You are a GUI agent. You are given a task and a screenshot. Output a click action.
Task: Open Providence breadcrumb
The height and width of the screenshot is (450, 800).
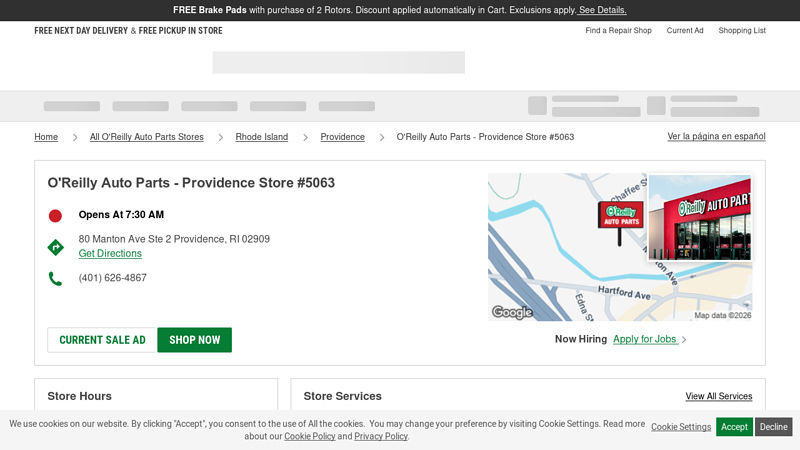(342, 137)
